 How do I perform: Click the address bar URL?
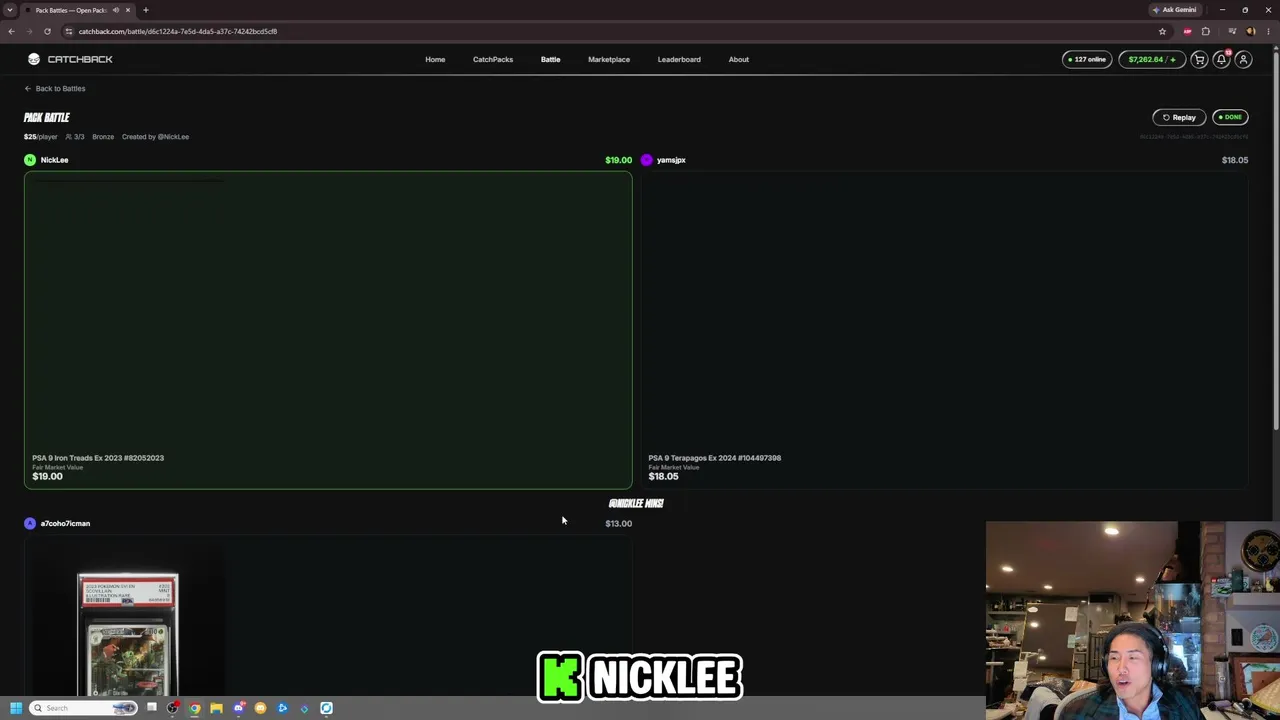178,31
